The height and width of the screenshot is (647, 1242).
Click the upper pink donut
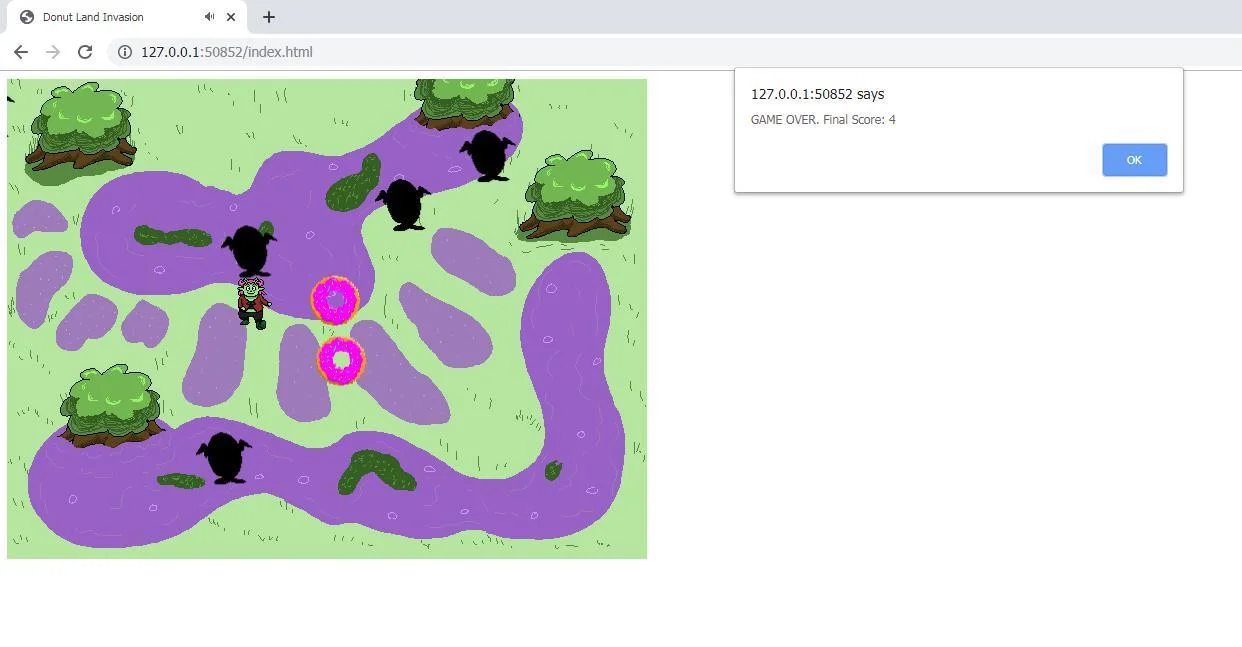point(335,300)
